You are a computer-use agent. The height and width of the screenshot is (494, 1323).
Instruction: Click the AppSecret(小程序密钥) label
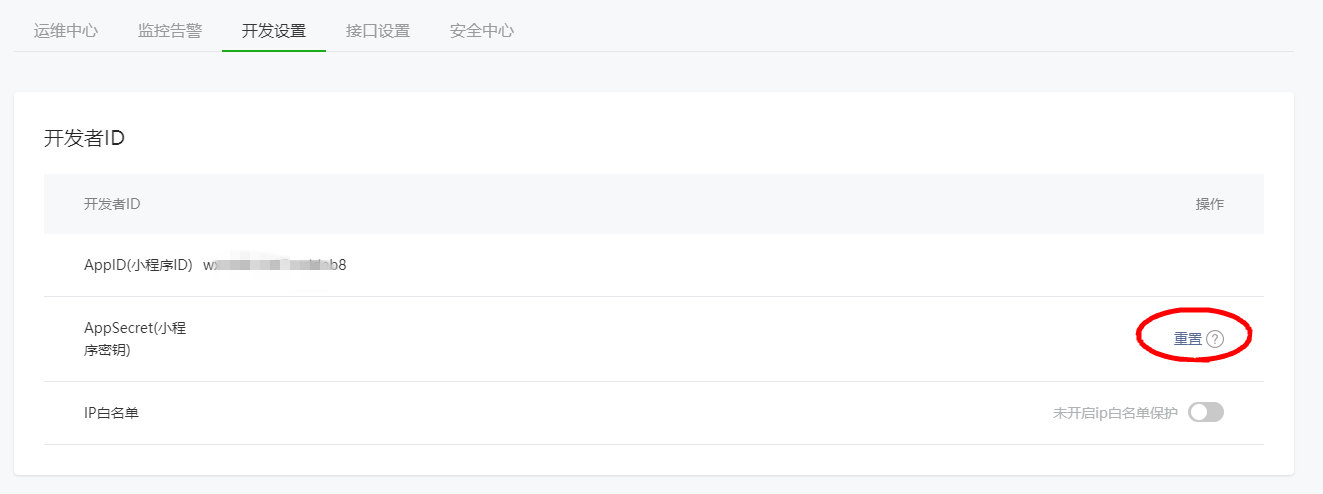[134, 339]
